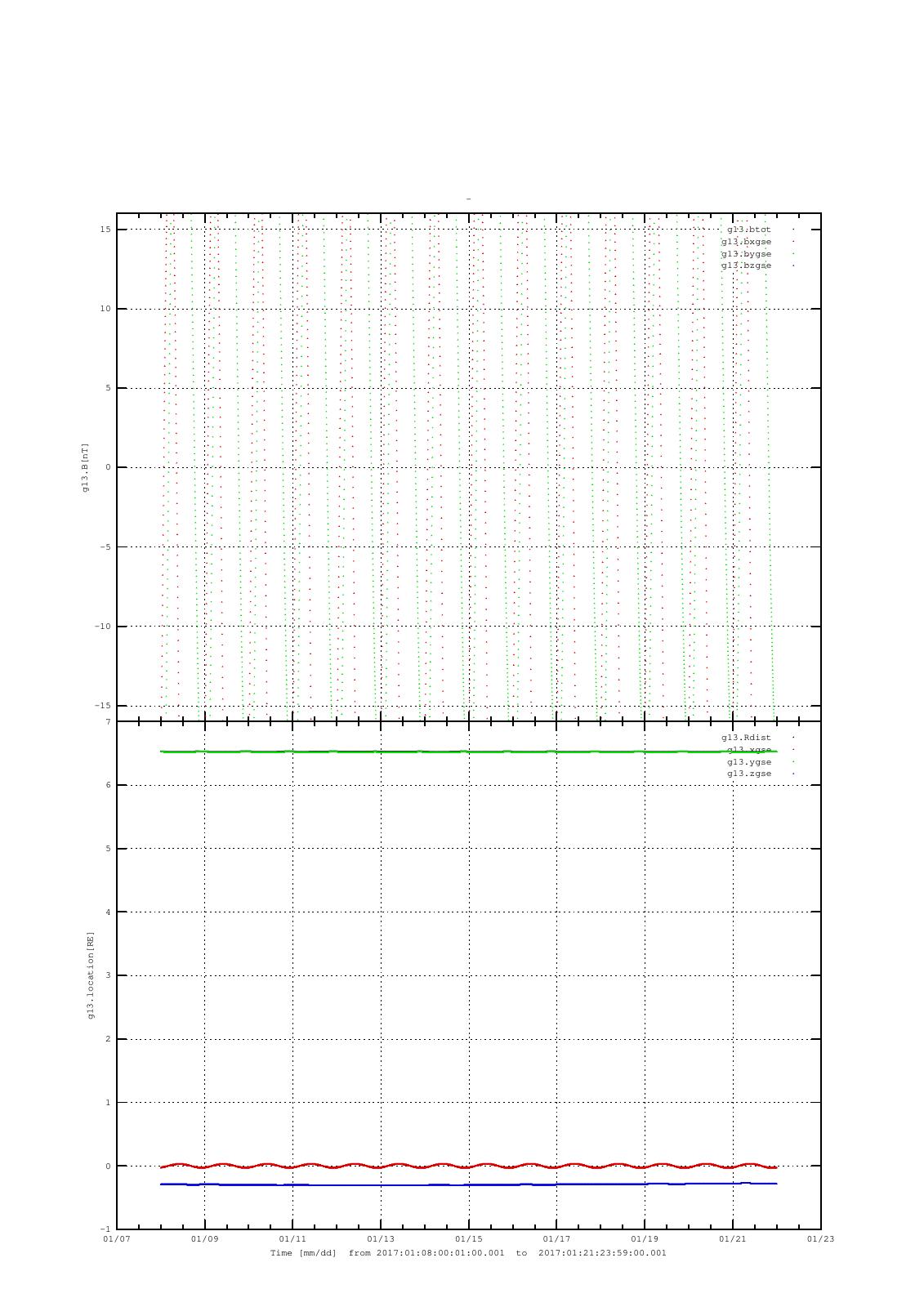Select the 01/13 date tick label
This screenshot has width=924, height=1307.
coord(381,1238)
